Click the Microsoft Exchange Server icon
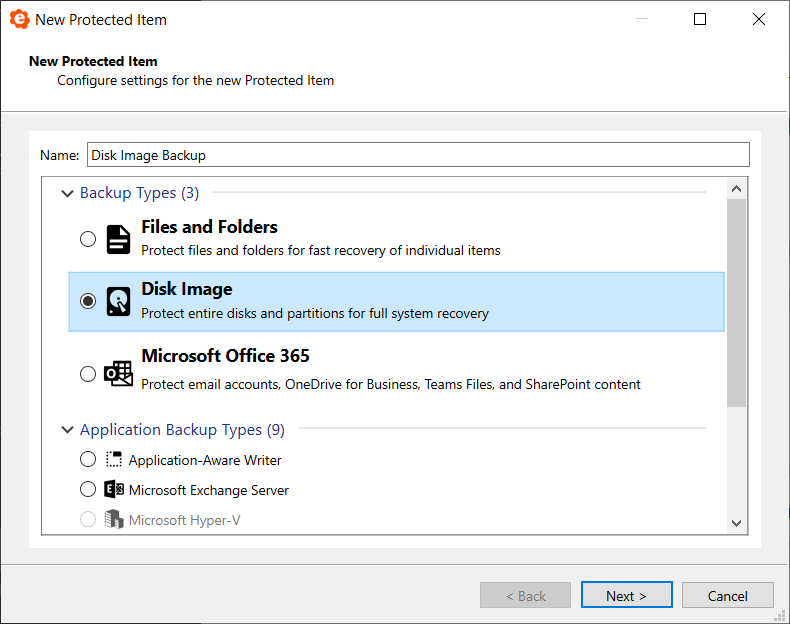Screen dimensions: 790x624 coord(115,490)
